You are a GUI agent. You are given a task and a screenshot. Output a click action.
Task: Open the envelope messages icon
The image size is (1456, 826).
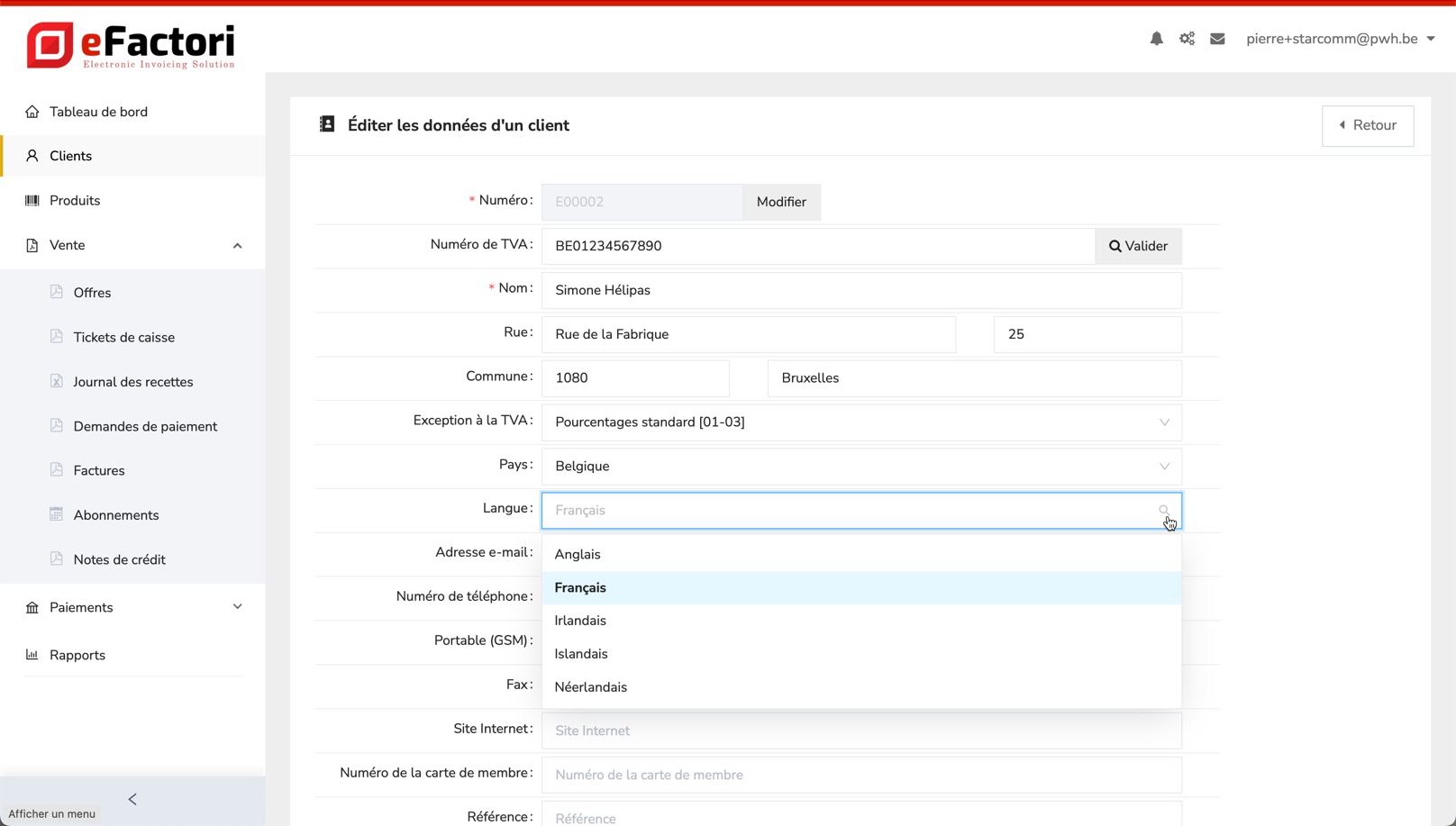coord(1217,39)
